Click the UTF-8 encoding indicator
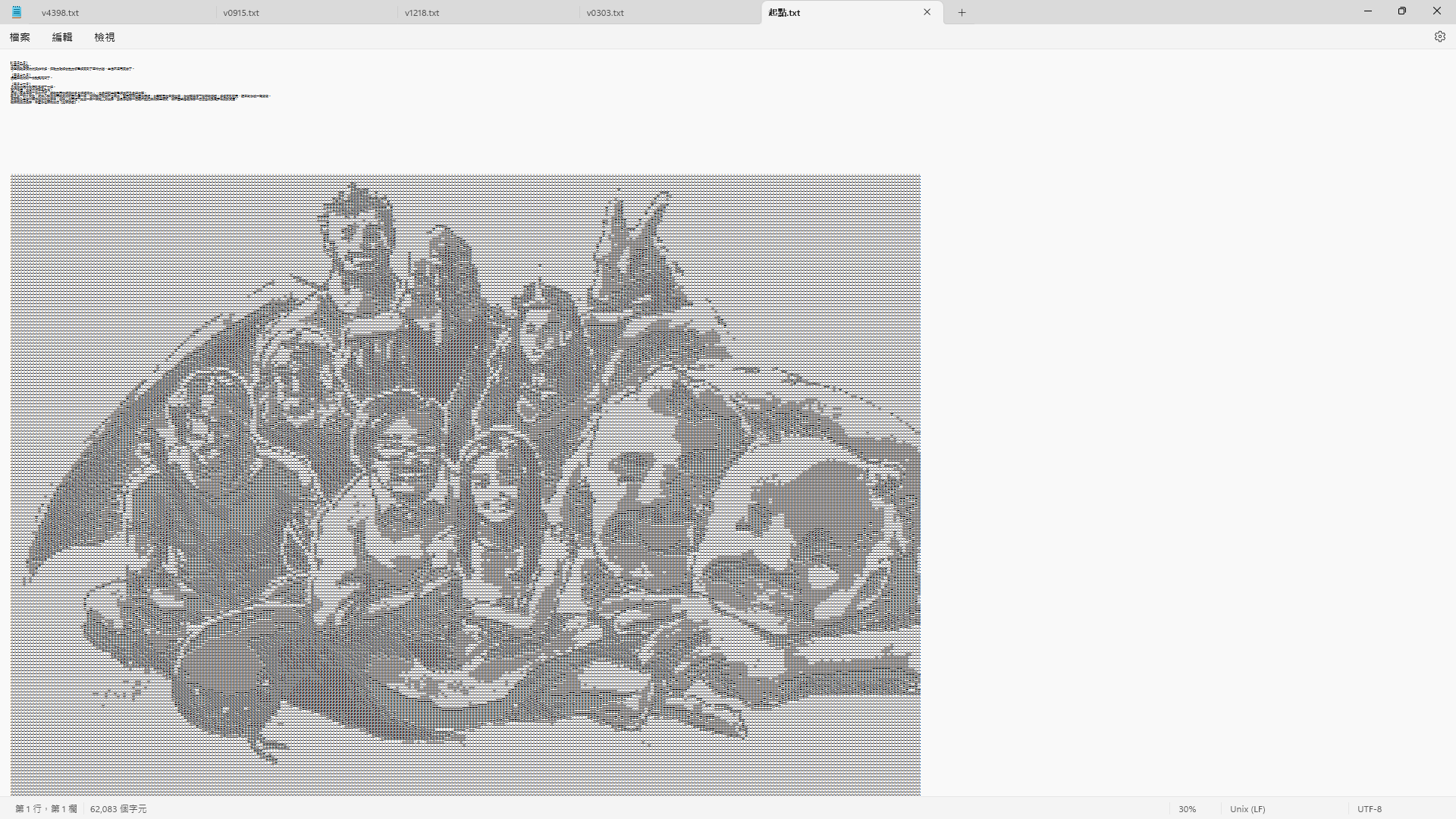 (x=1370, y=809)
